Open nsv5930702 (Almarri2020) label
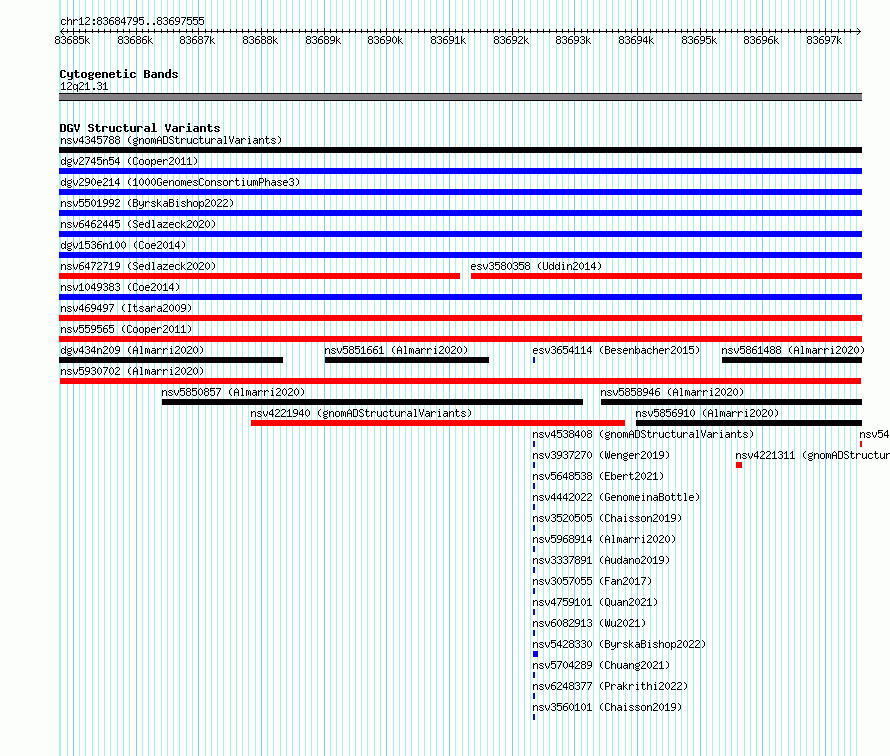The width and height of the screenshot is (890, 756). (x=132, y=371)
